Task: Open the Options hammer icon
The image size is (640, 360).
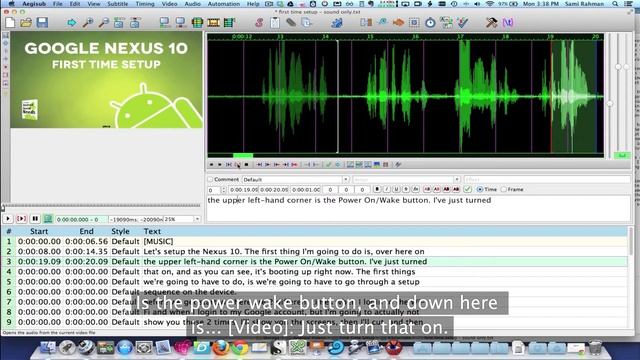Action: click(491, 22)
